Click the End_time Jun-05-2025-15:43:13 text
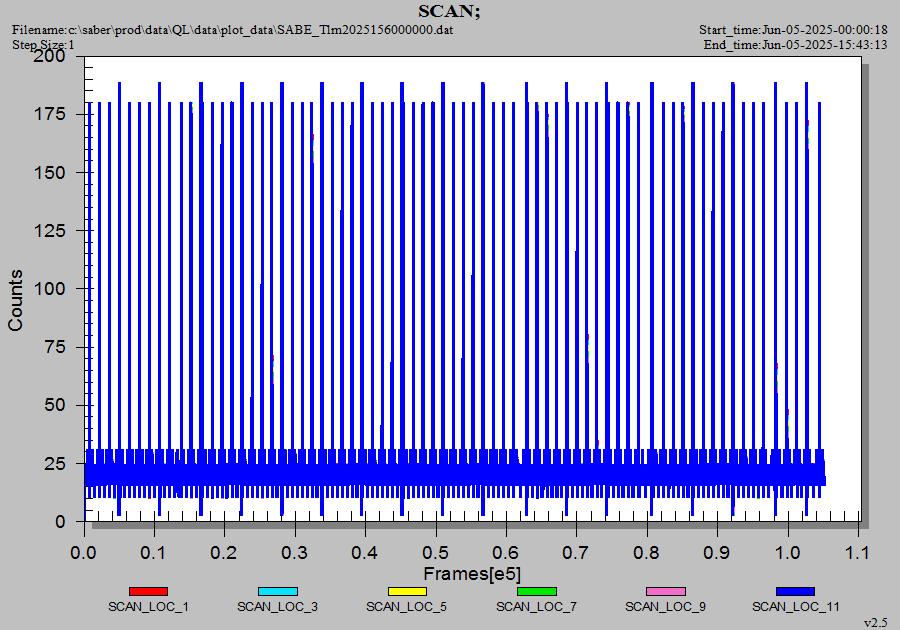 (796, 44)
